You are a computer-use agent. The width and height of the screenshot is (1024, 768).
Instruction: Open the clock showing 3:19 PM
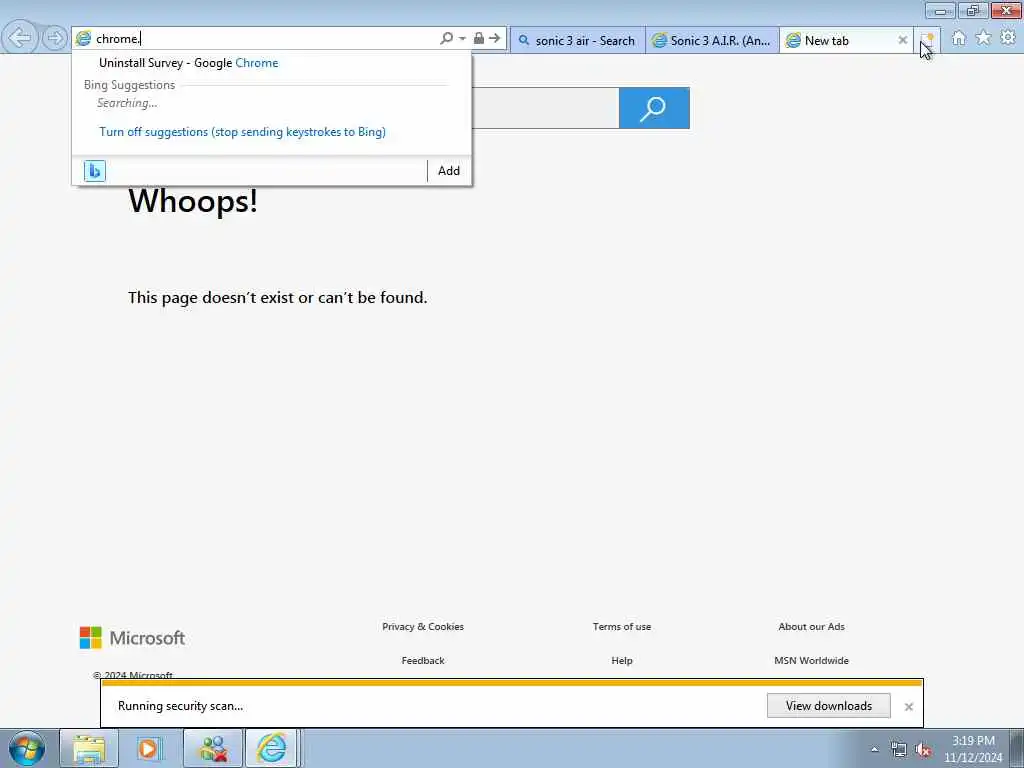(973, 749)
